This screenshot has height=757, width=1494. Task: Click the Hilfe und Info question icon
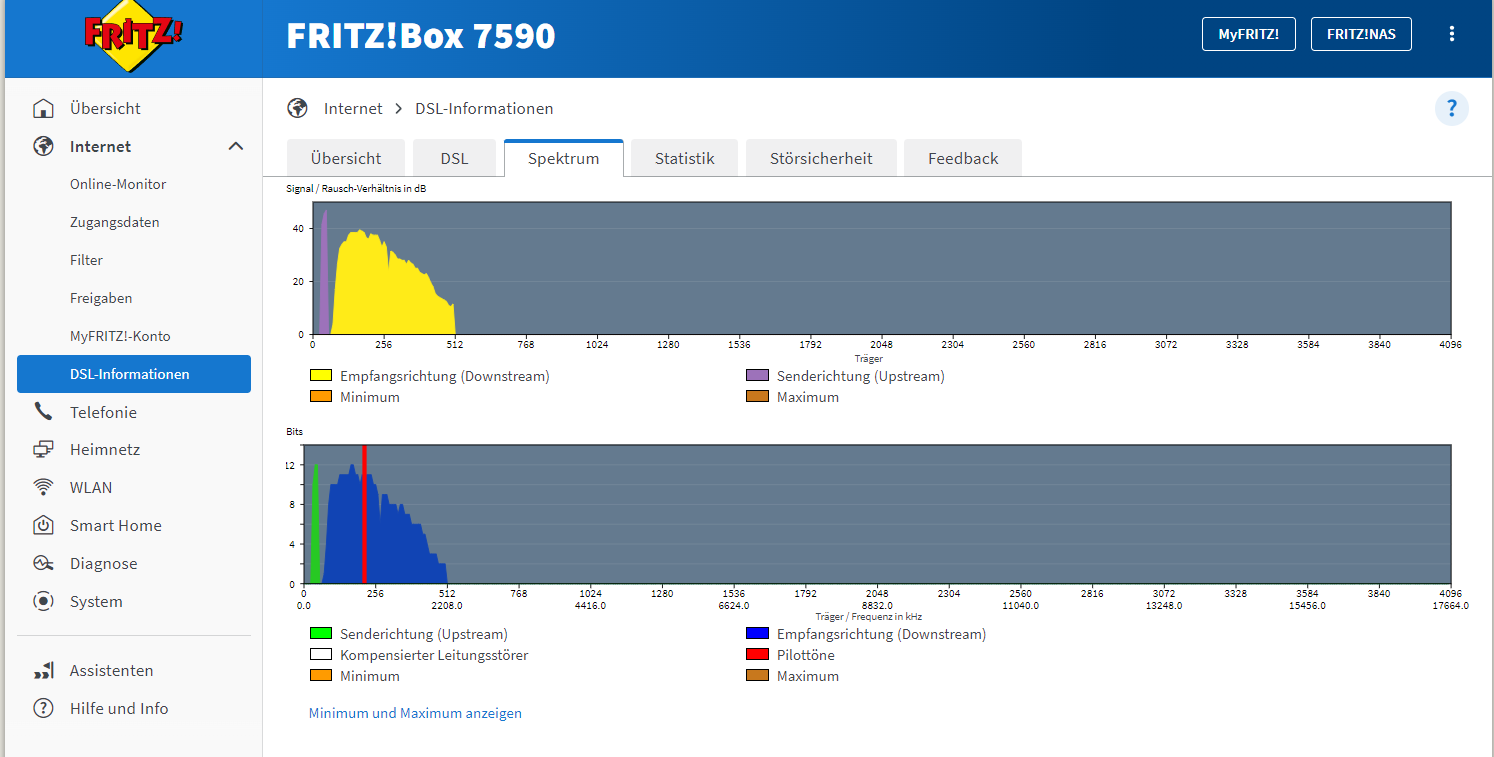(43, 708)
